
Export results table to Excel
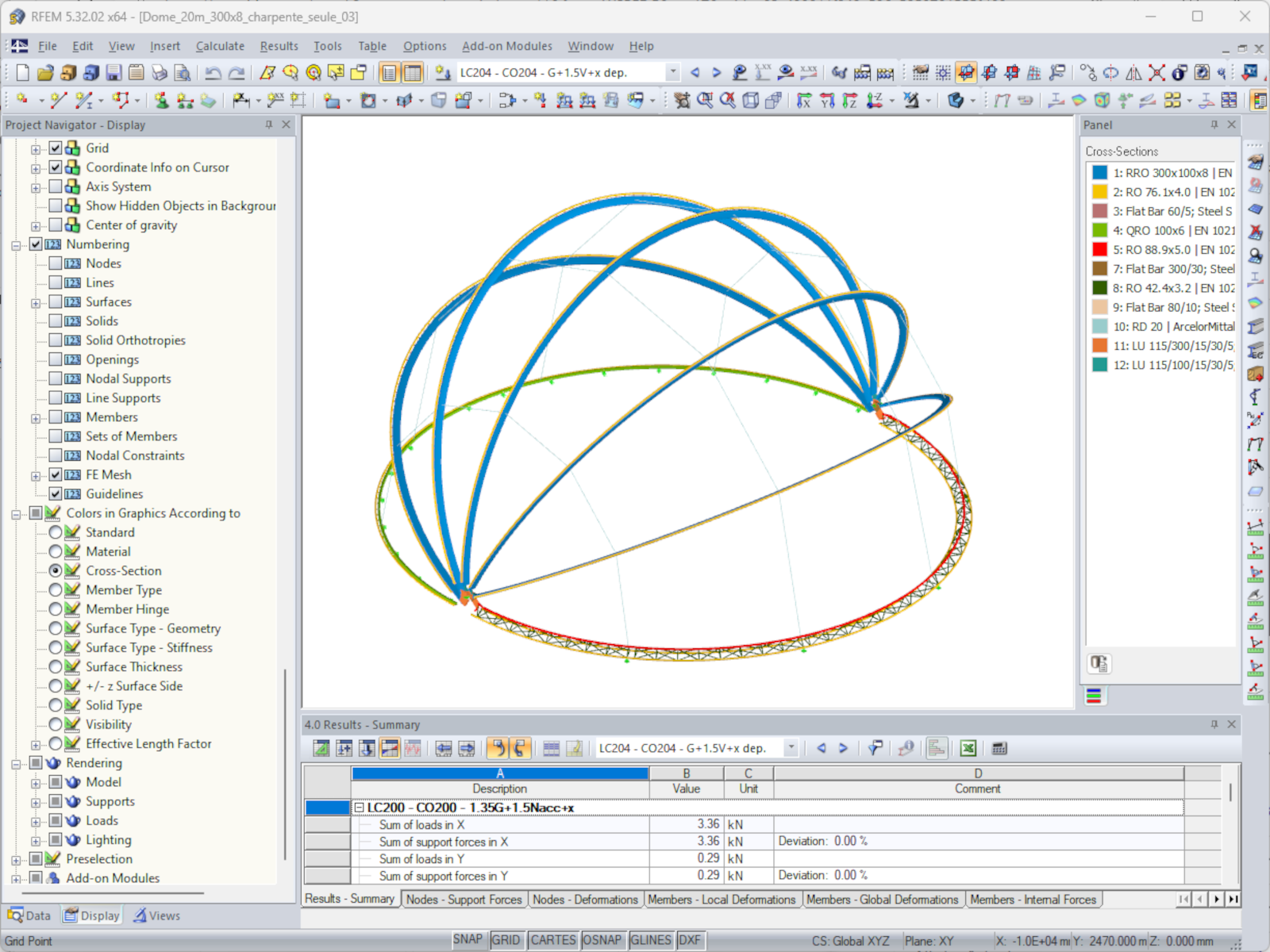tap(968, 748)
